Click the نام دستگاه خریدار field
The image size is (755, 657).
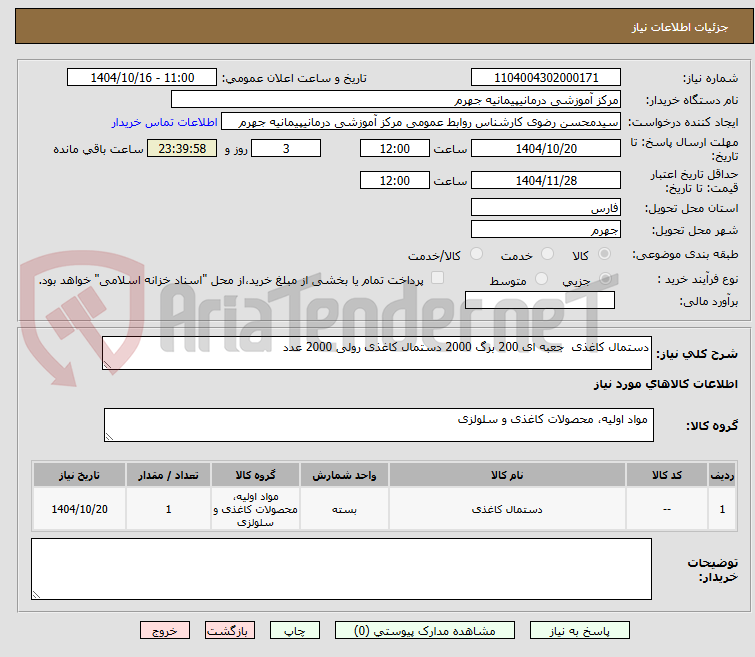(x=395, y=100)
